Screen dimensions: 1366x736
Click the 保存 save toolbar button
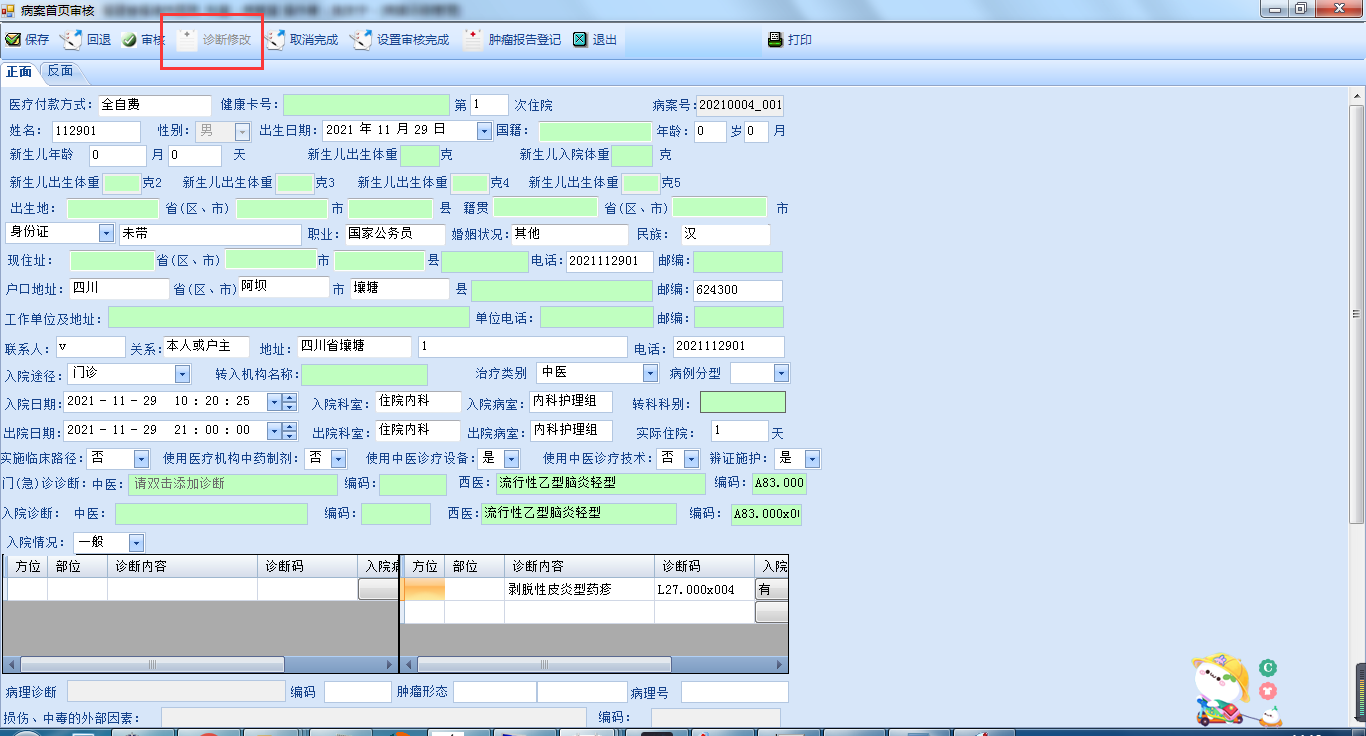pyautogui.click(x=27, y=40)
